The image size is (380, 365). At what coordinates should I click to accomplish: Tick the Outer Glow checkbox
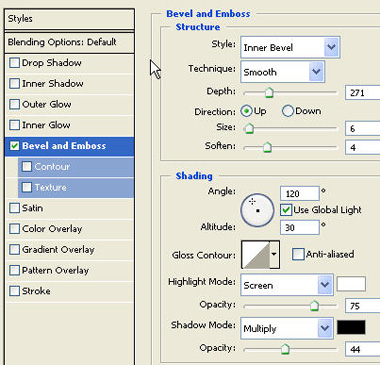14,104
